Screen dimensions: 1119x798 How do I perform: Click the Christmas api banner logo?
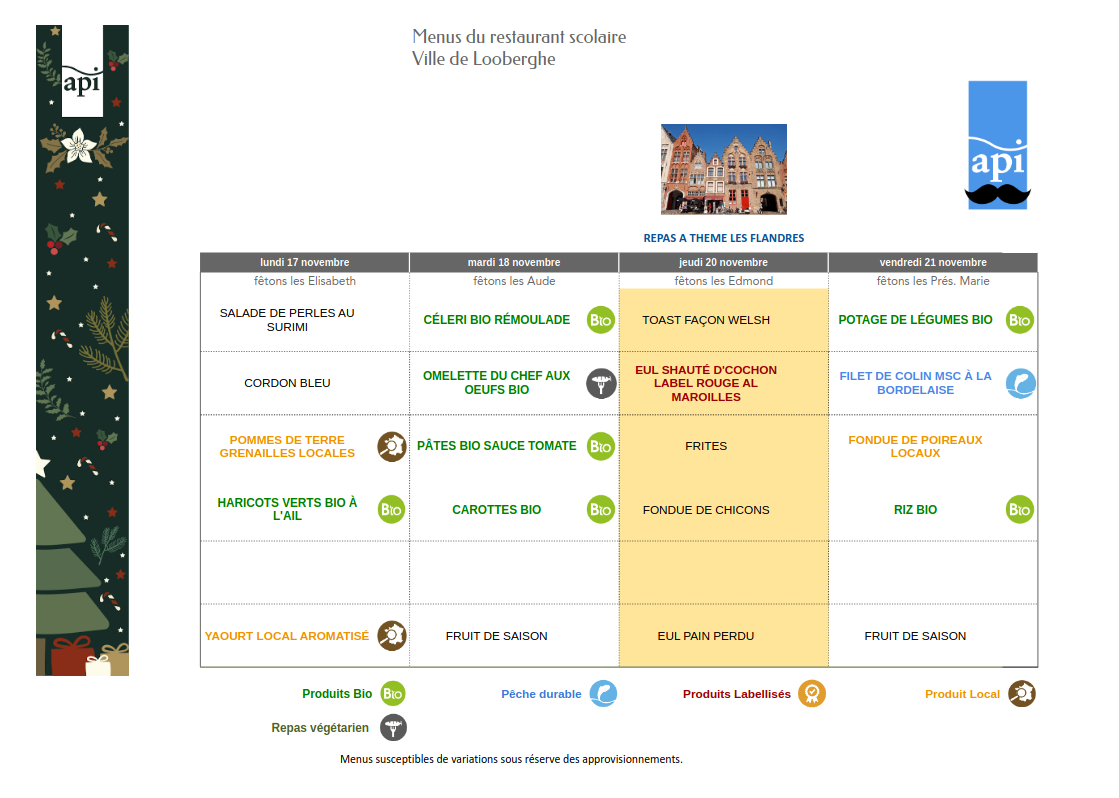tap(82, 82)
